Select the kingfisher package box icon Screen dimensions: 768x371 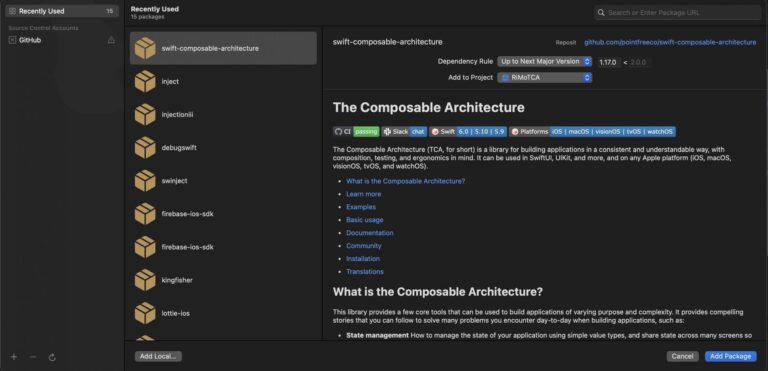pyautogui.click(x=145, y=280)
